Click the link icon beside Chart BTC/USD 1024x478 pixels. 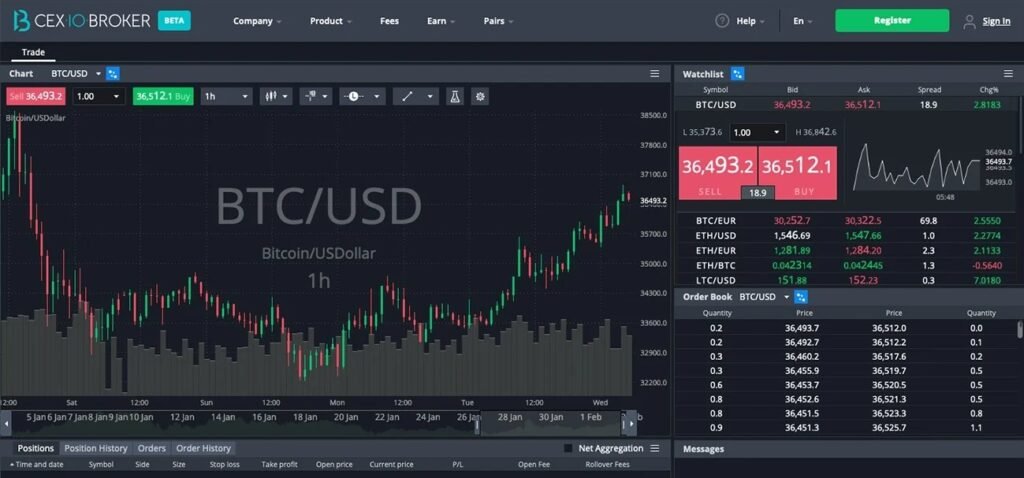(113, 73)
